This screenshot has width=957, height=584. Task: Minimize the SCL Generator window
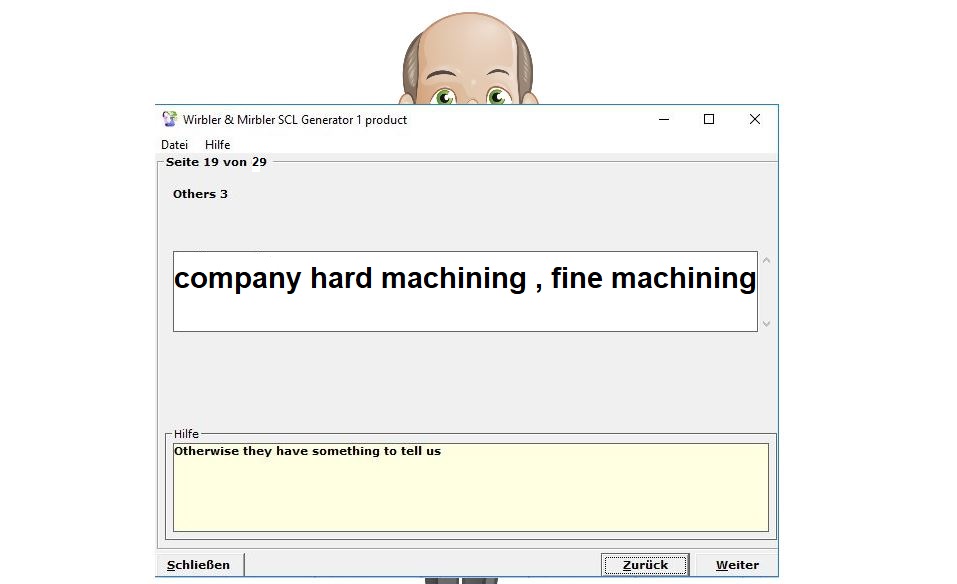pos(664,119)
